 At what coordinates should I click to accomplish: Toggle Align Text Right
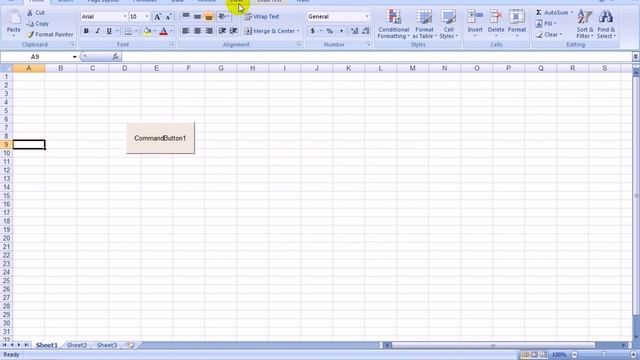coord(209,31)
